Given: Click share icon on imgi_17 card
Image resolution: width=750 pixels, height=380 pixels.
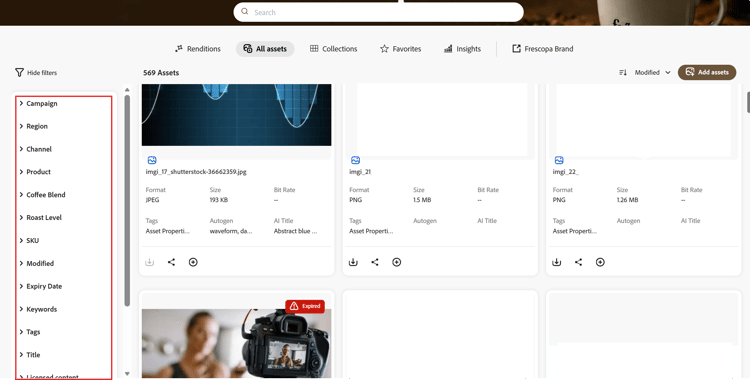Looking at the screenshot, I should pos(171,262).
